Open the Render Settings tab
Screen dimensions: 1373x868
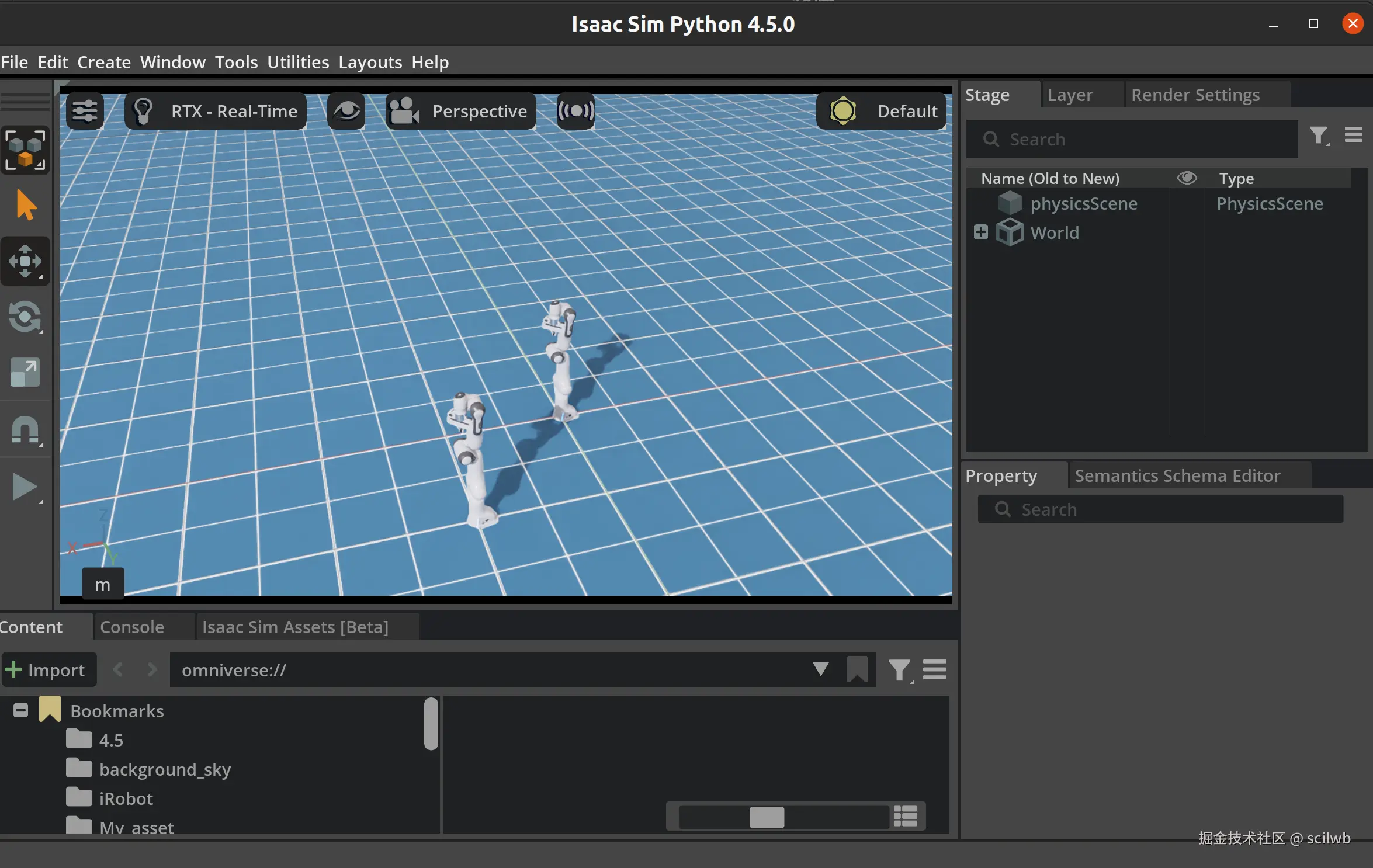[x=1195, y=95]
